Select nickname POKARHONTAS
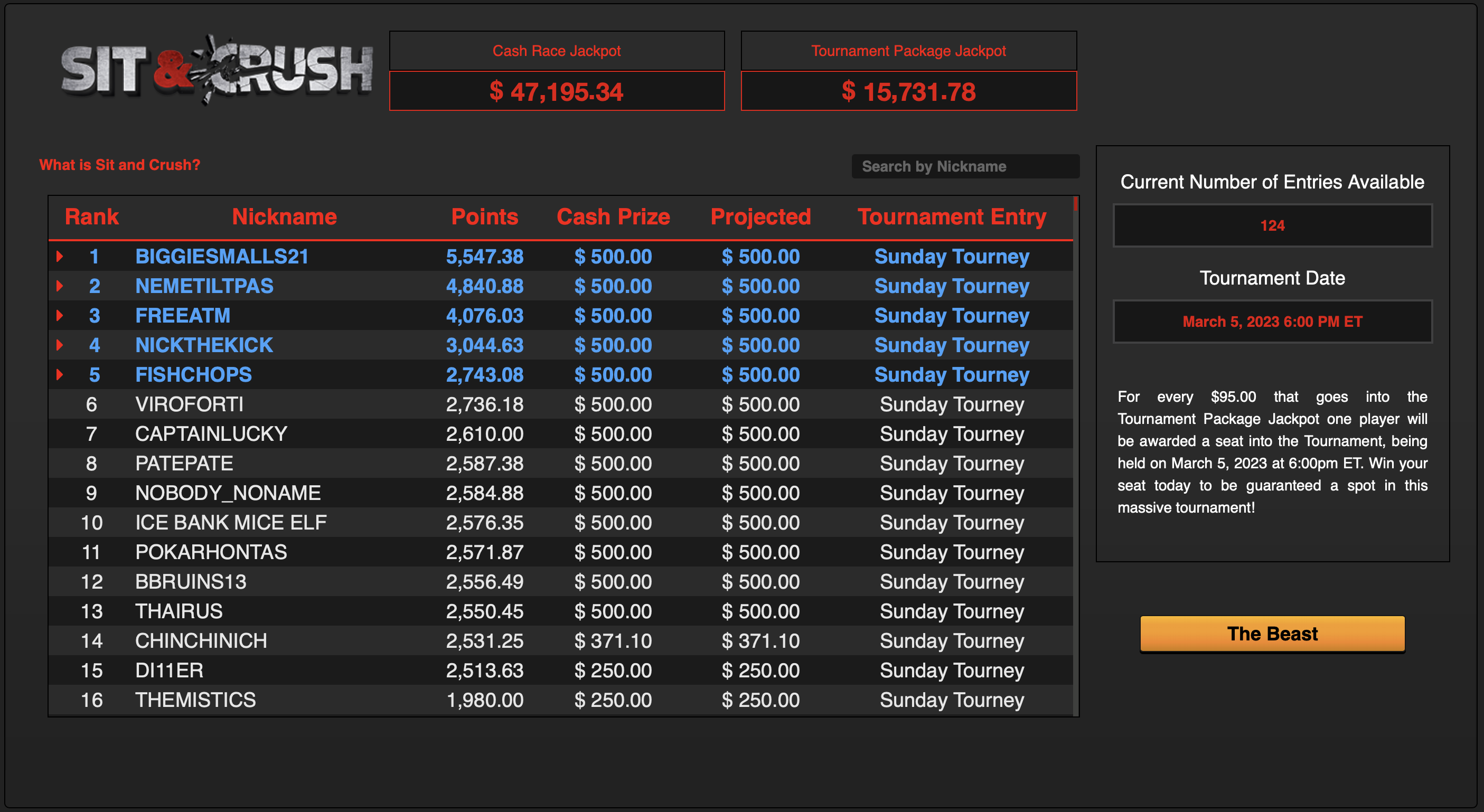Viewport: 1484px width, 812px height. pyautogui.click(x=211, y=552)
